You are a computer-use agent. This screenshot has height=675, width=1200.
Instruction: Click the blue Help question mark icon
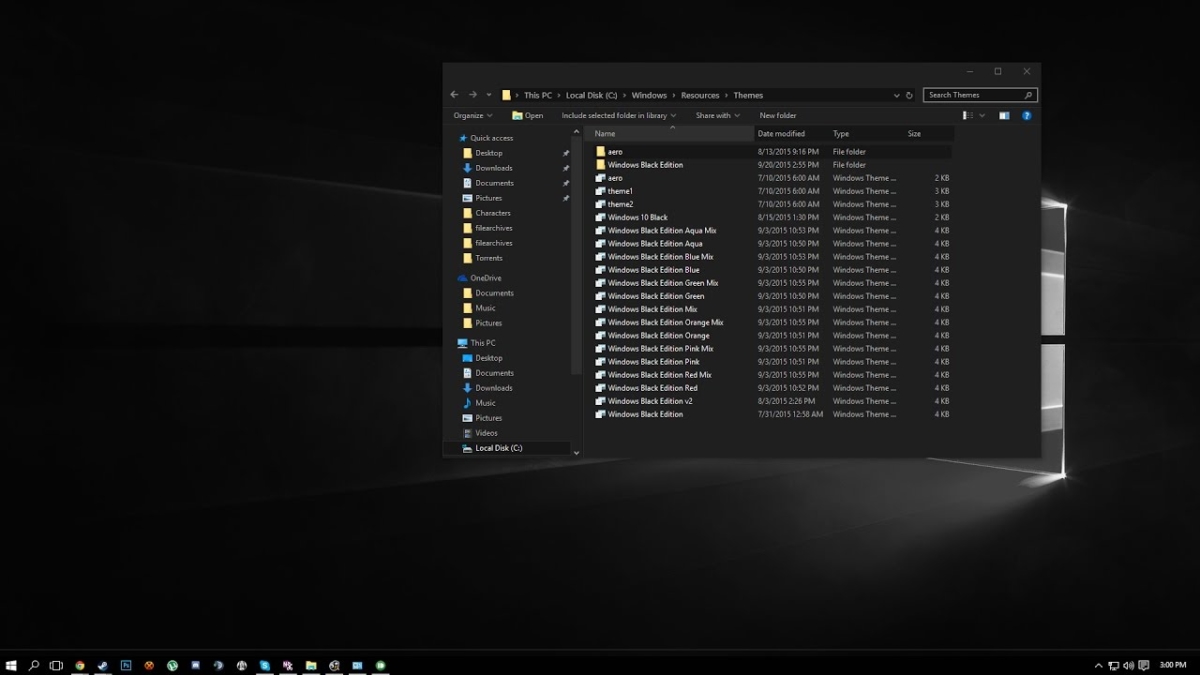(1026, 115)
